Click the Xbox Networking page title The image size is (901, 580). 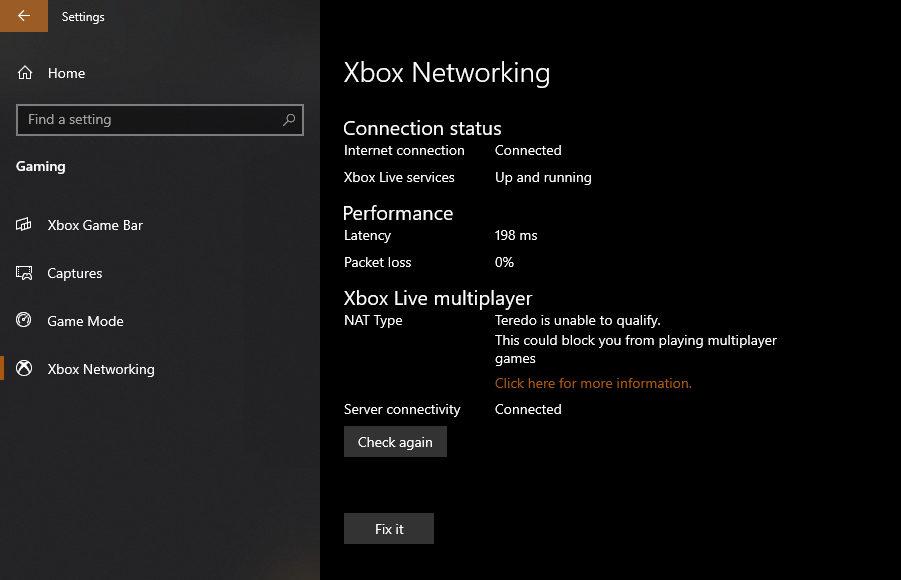click(446, 72)
